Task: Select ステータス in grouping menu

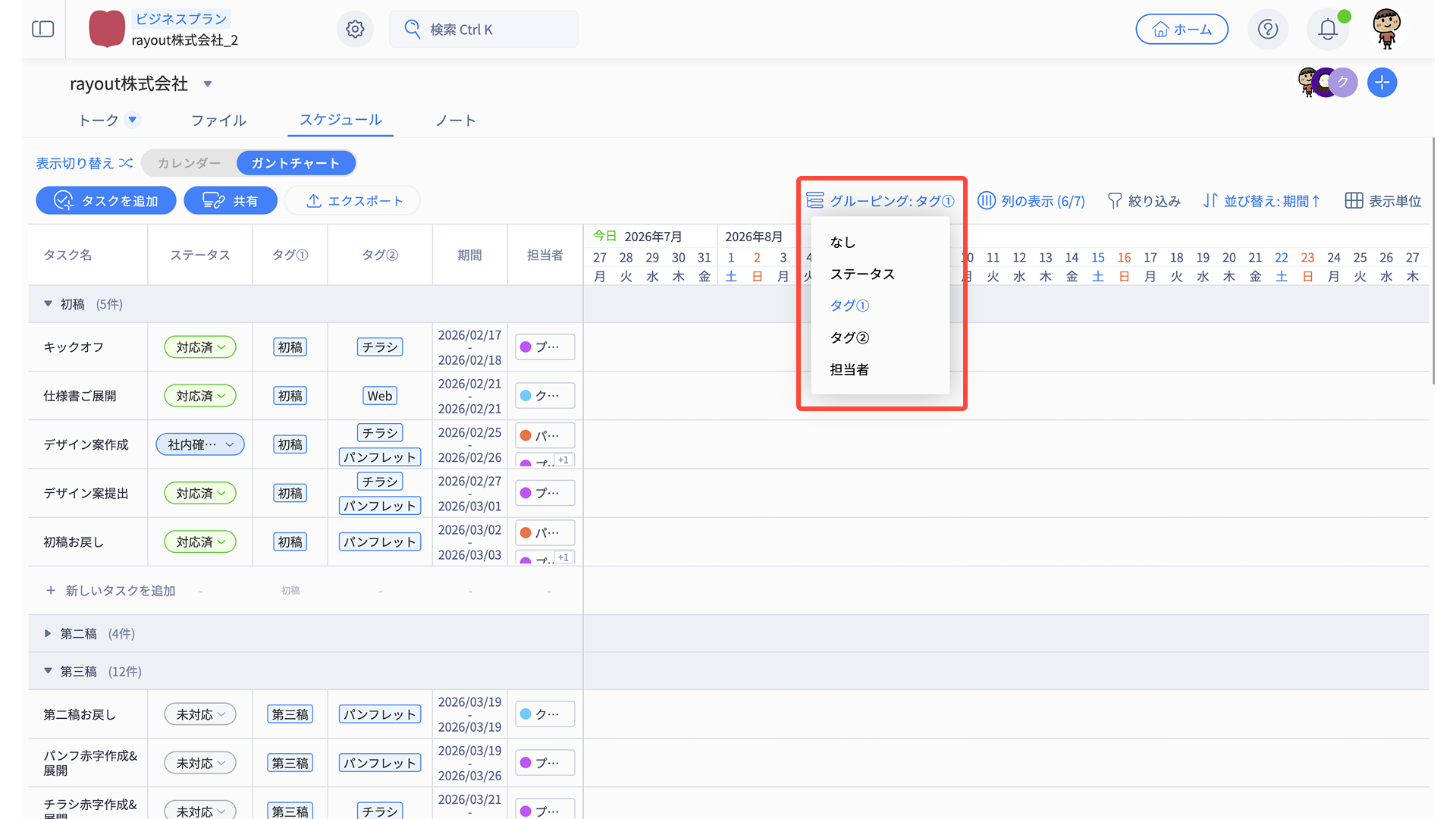Action: [x=862, y=274]
